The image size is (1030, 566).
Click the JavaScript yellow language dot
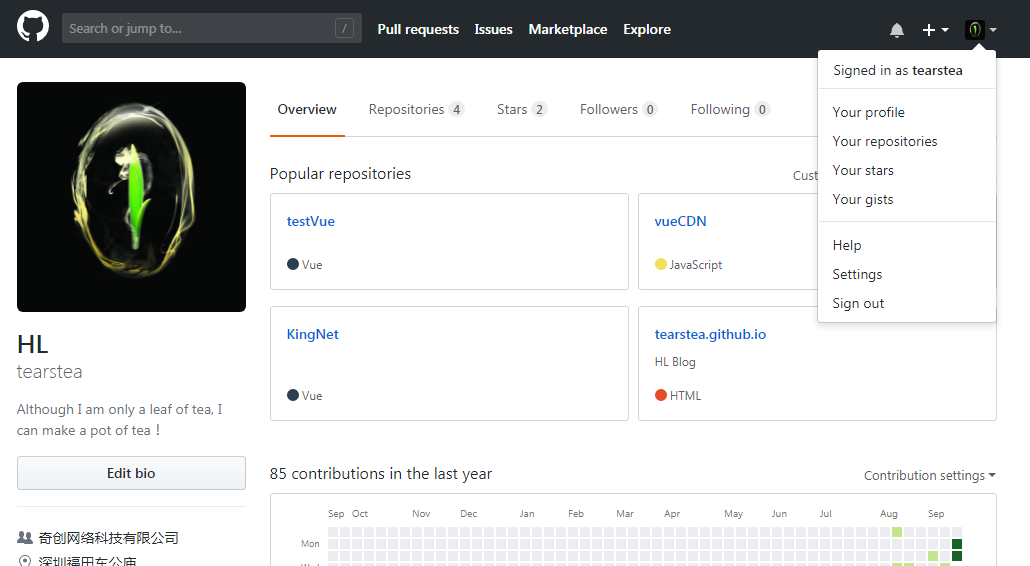[x=661, y=264]
